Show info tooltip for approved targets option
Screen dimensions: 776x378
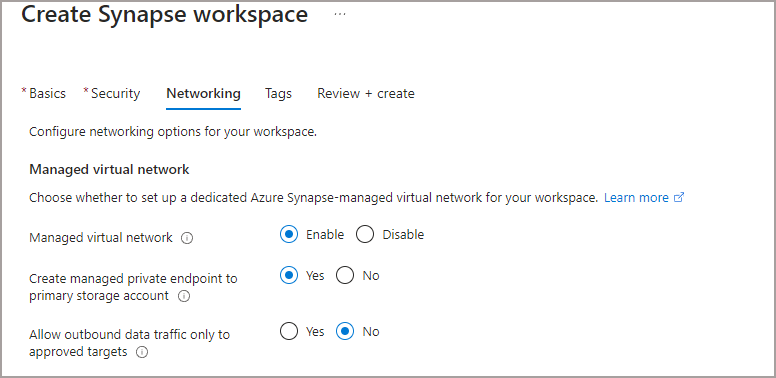click(x=142, y=353)
